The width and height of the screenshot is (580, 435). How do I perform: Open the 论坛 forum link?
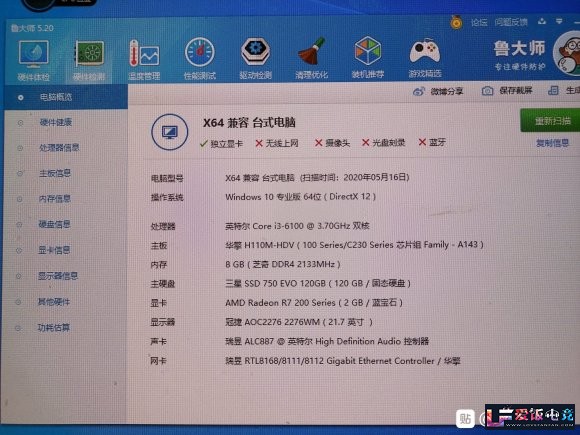click(x=479, y=23)
